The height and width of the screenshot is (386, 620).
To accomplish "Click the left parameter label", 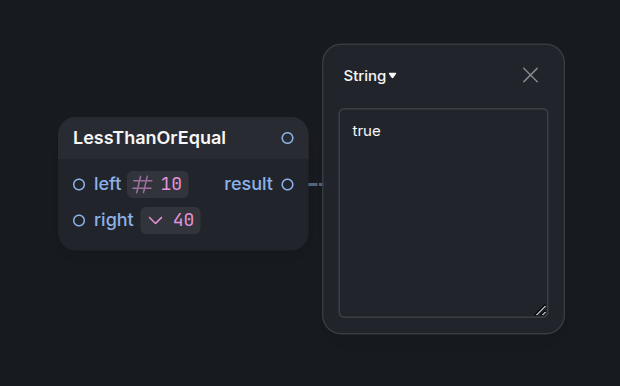I will click(108, 184).
